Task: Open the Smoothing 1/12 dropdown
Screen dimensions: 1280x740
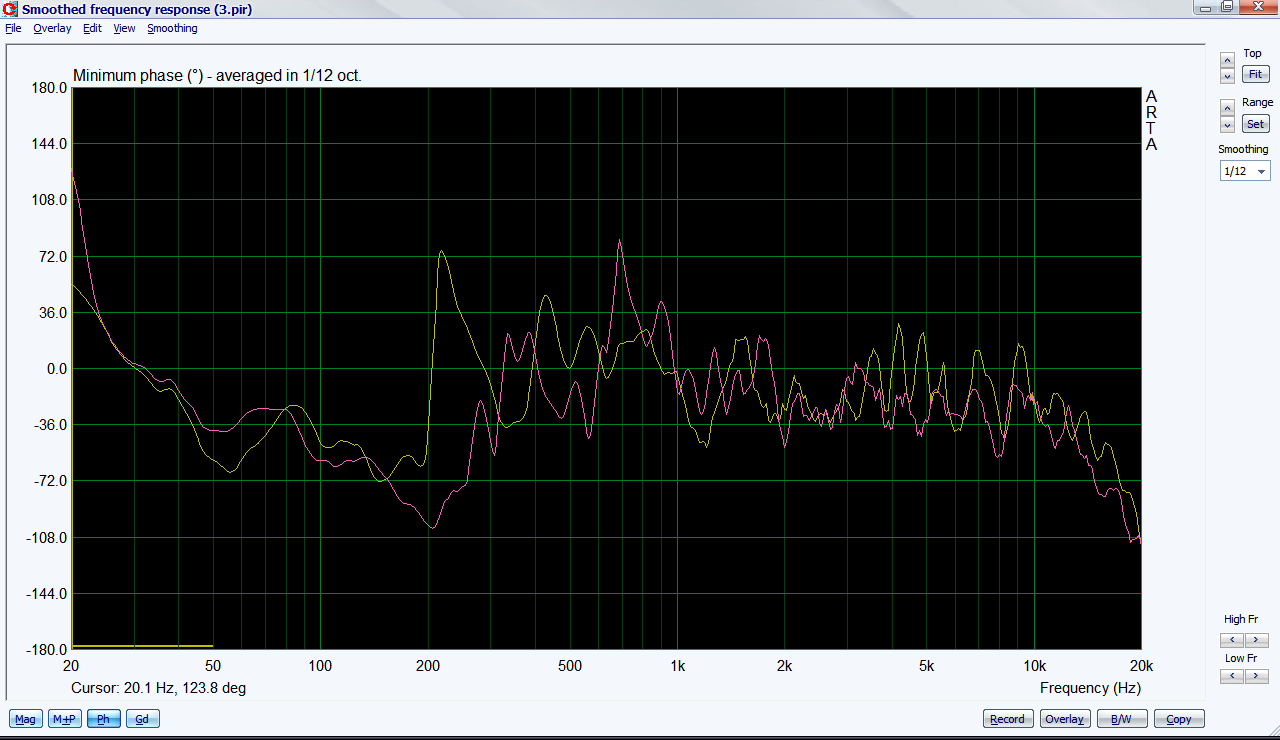Action: pyautogui.click(x=1245, y=171)
